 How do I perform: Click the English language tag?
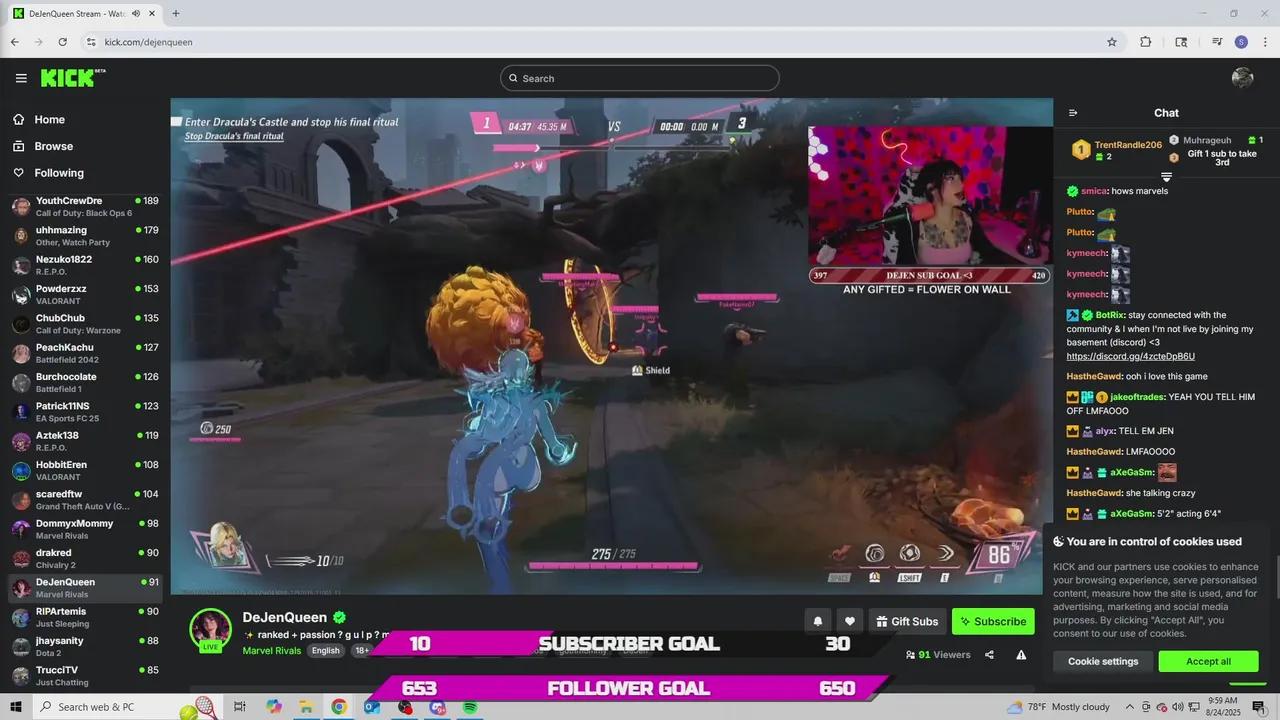(x=325, y=650)
